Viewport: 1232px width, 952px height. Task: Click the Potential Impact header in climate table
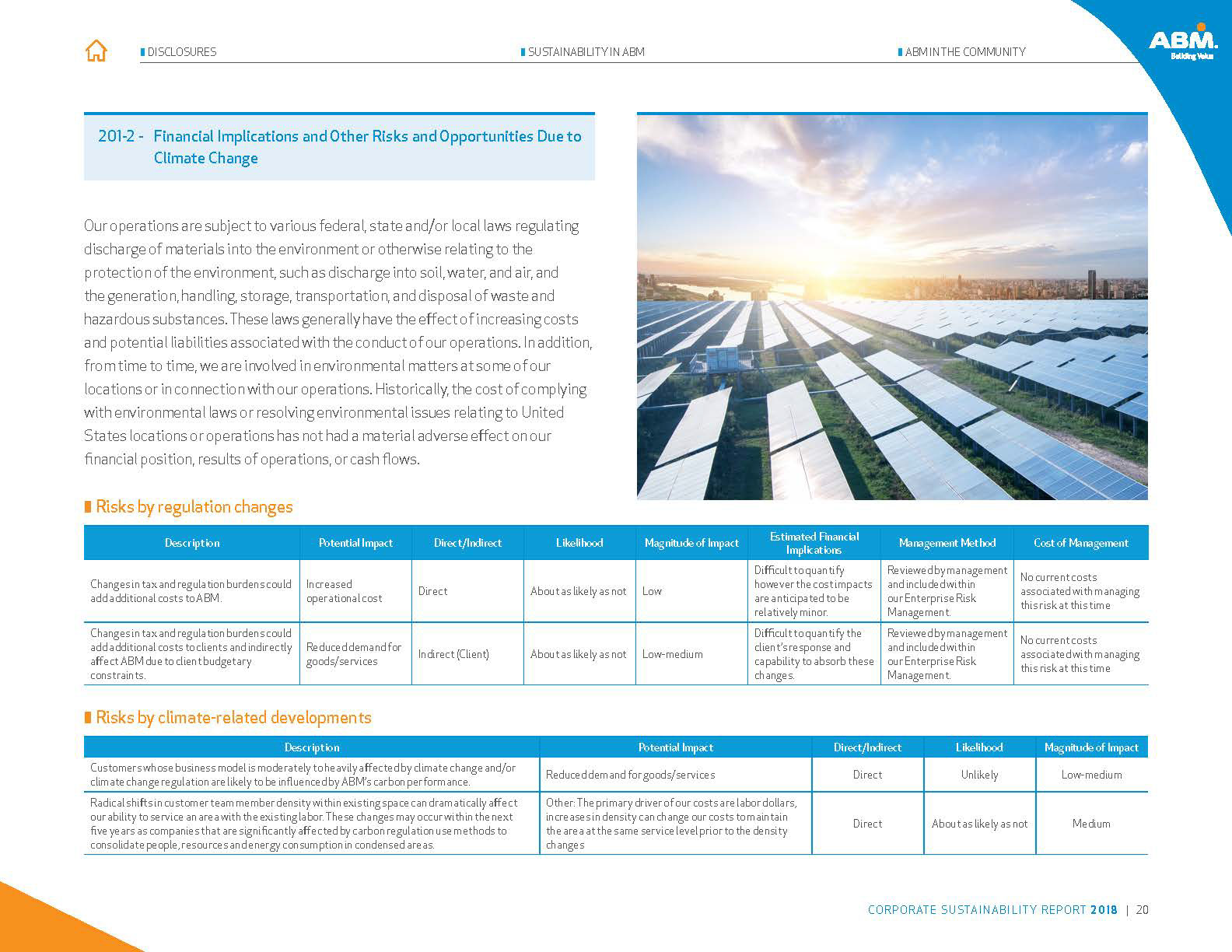675,747
